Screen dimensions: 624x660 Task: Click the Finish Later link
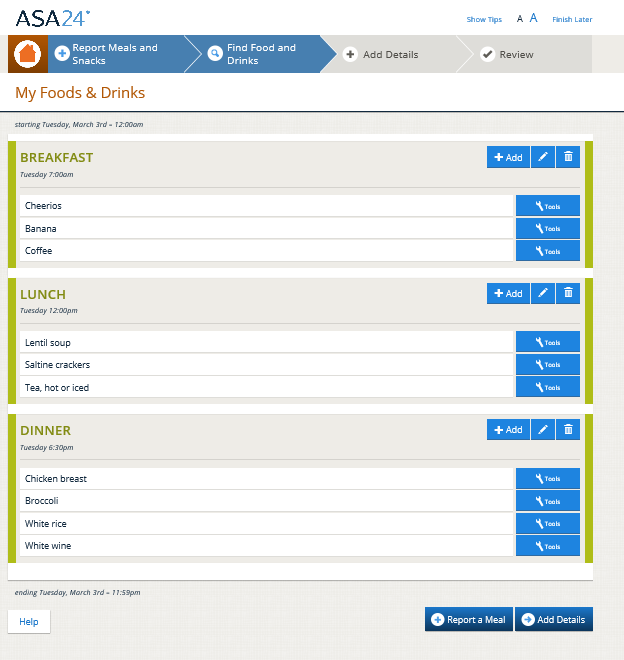coord(572,20)
